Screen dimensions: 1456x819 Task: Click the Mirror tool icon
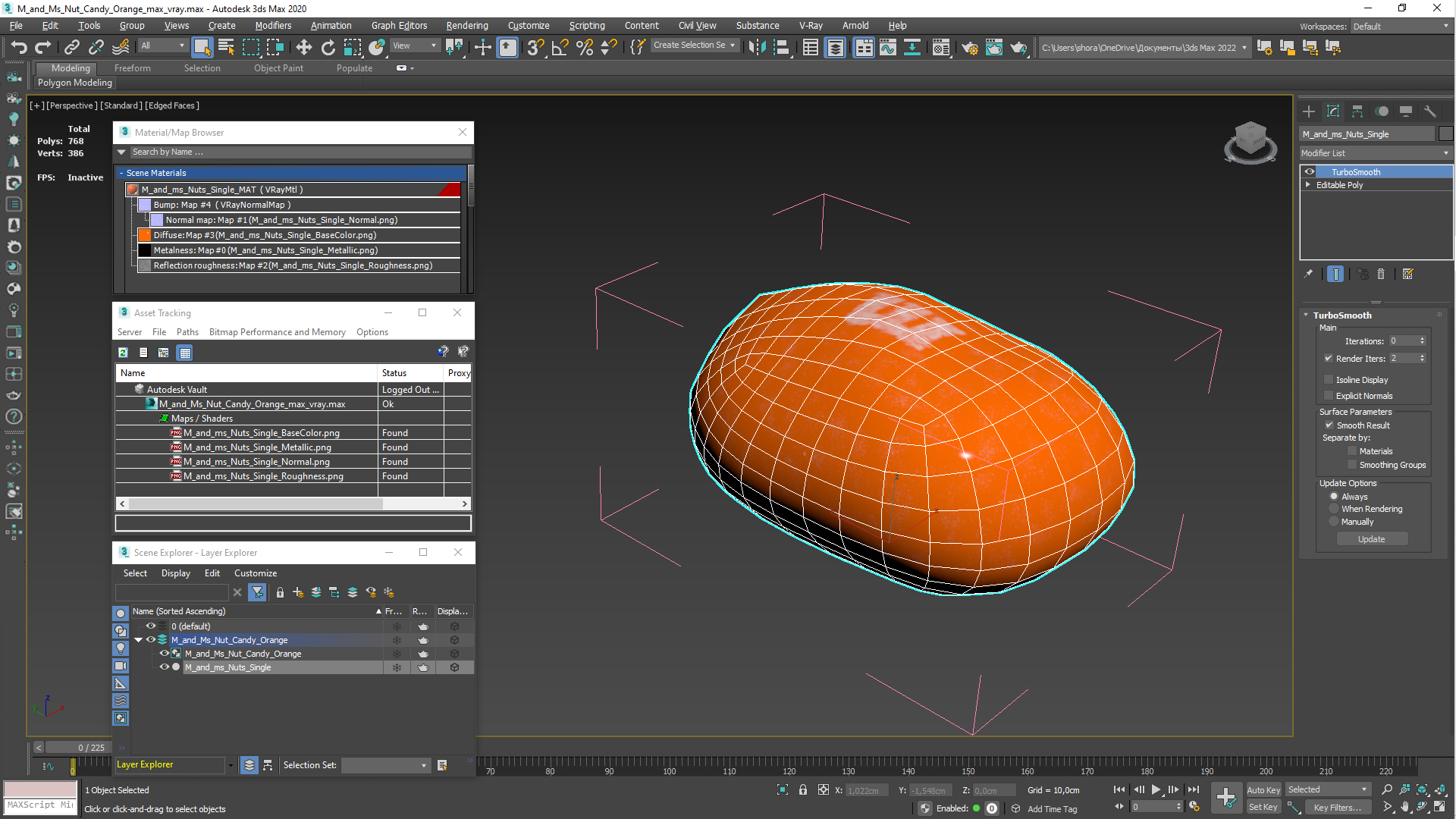(x=756, y=47)
